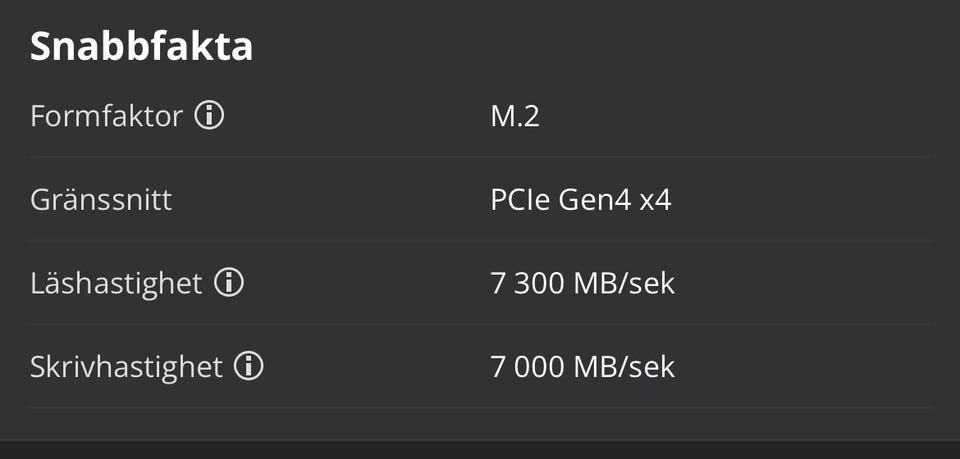This screenshot has height=459, width=960.
Task: Click the Gränssnitt label
Action: click(x=101, y=200)
